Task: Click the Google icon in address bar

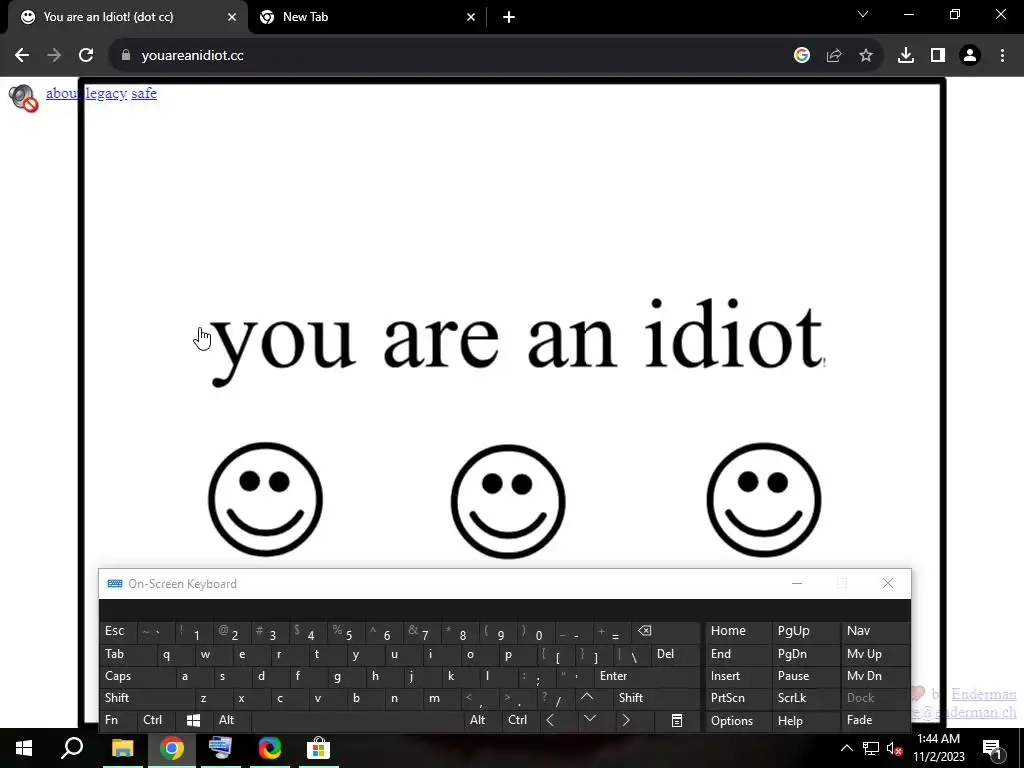Action: (x=802, y=56)
